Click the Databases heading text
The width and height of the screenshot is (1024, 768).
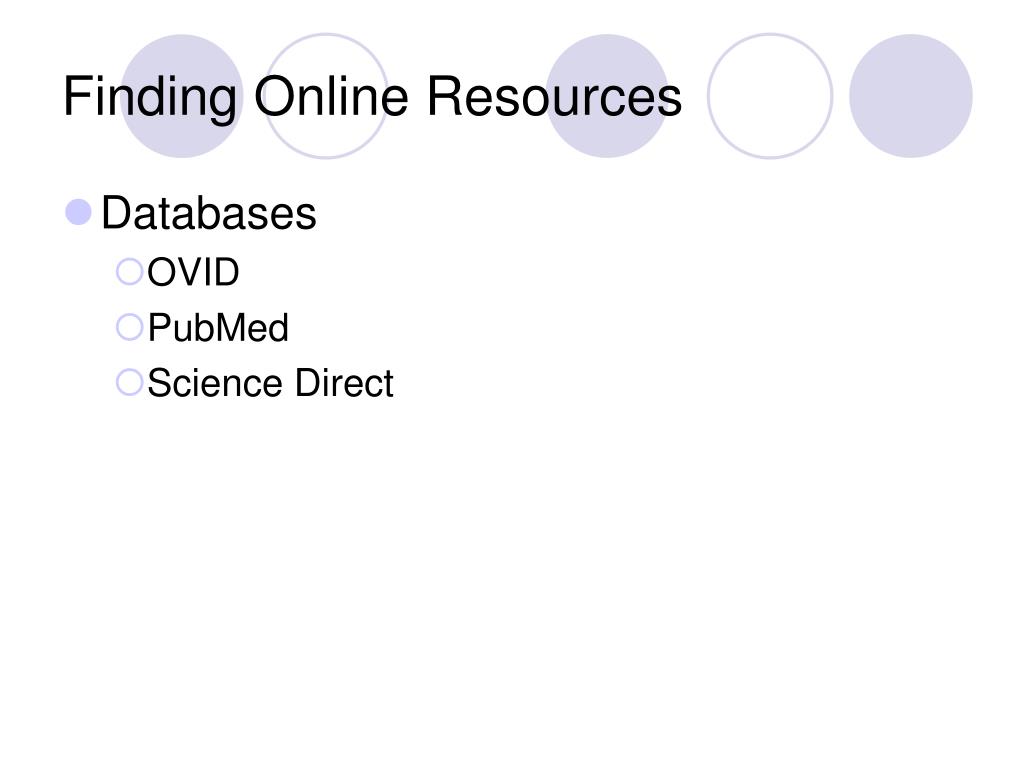click(209, 213)
